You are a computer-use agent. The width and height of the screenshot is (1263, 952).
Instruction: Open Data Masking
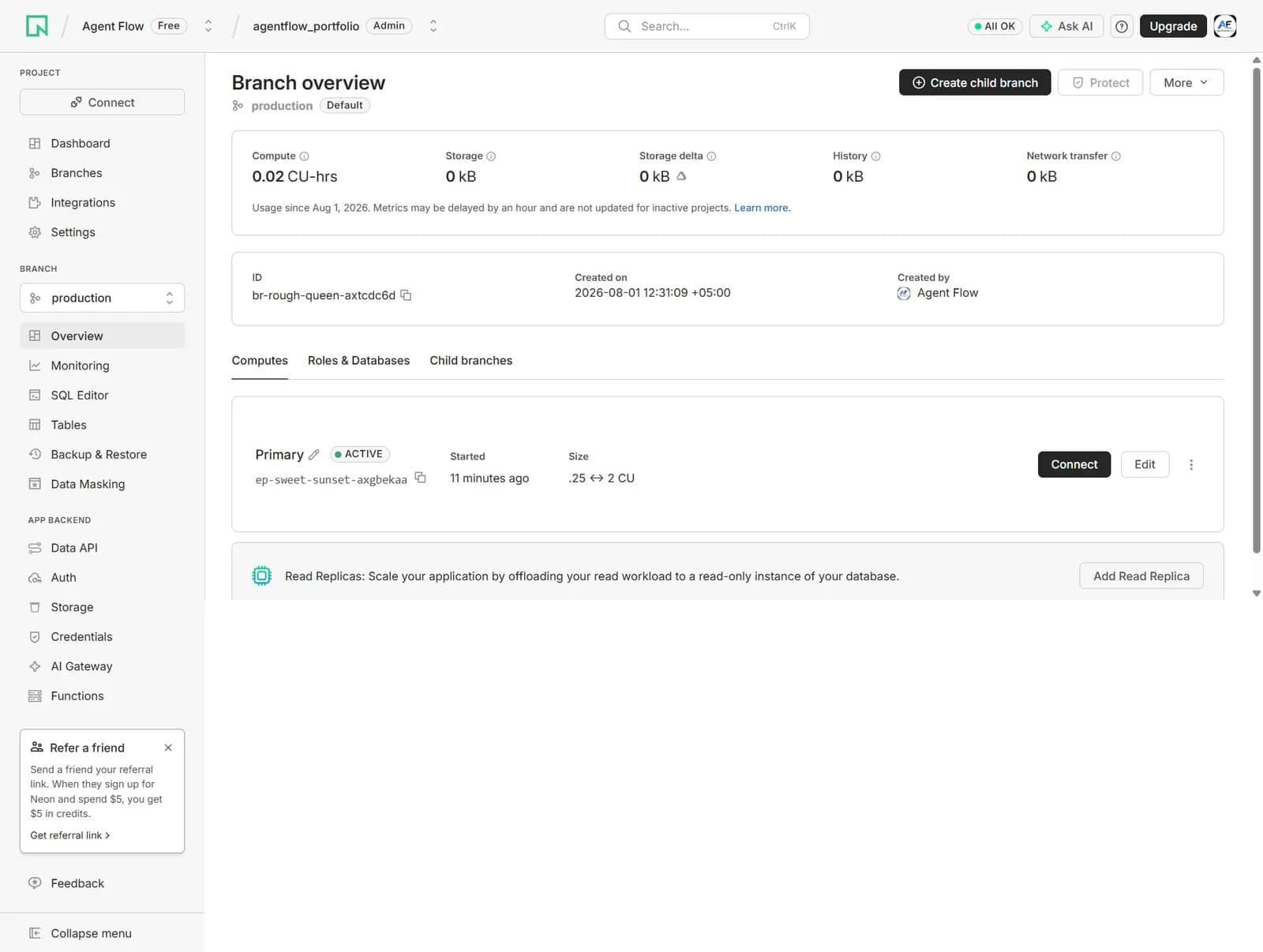coord(103,484)
